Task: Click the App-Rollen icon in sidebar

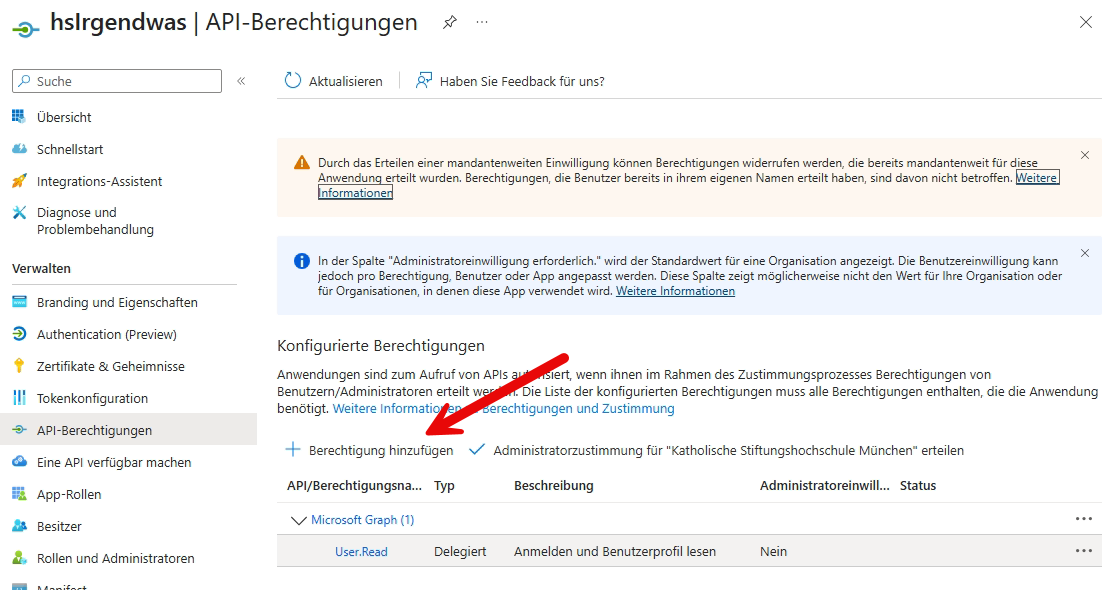Action: (19, 494)
